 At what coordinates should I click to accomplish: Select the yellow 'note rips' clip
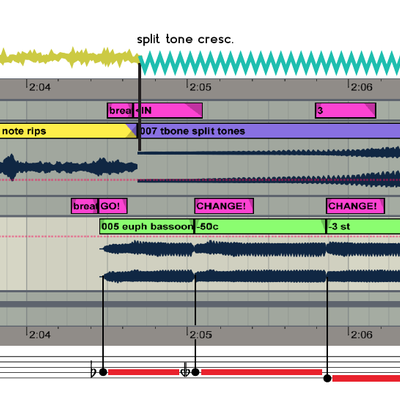pos(68,131)
